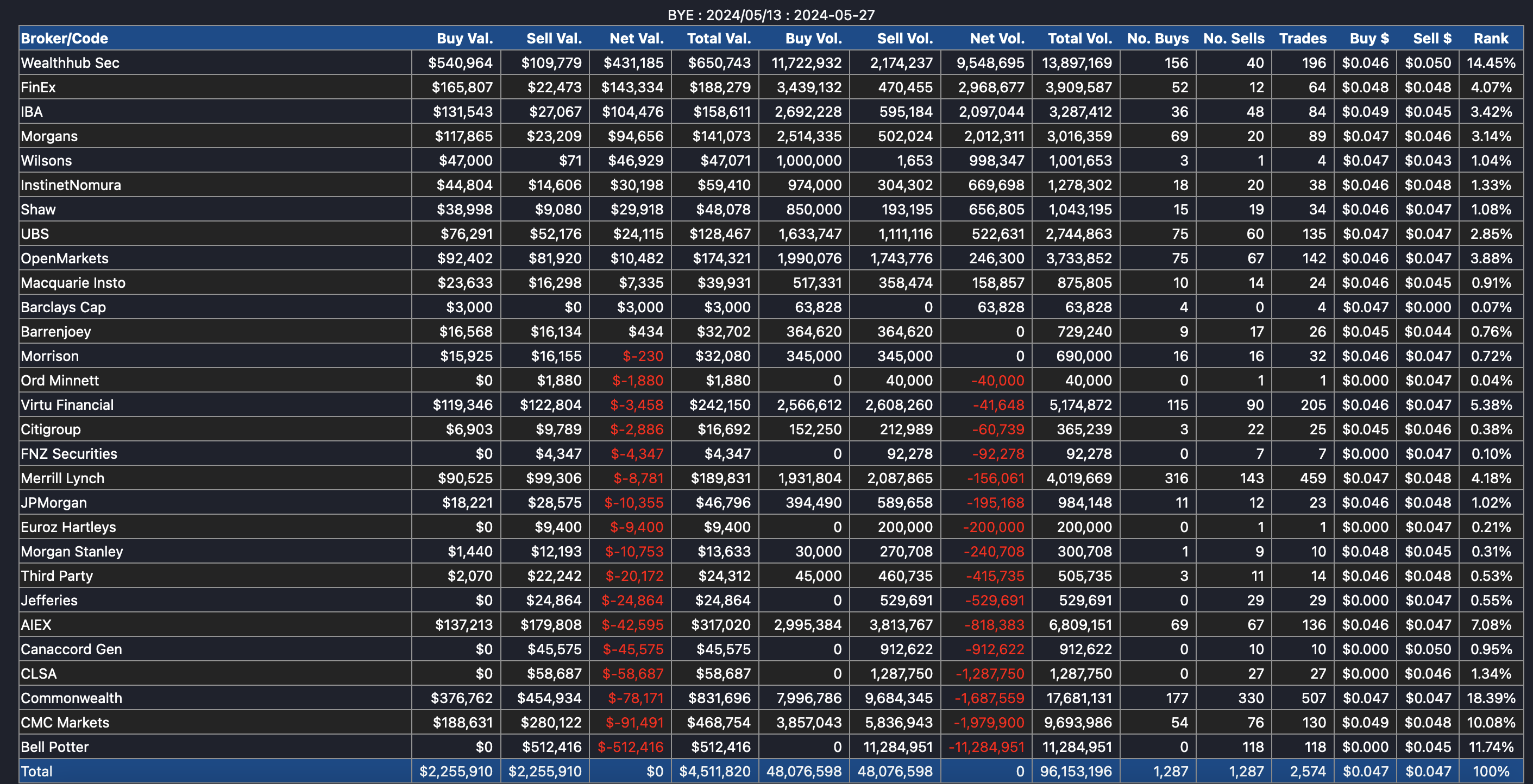Click Virtu Financial total value $242,150
The height and width of the screenshot is (784, 1533).
[719, 404]
